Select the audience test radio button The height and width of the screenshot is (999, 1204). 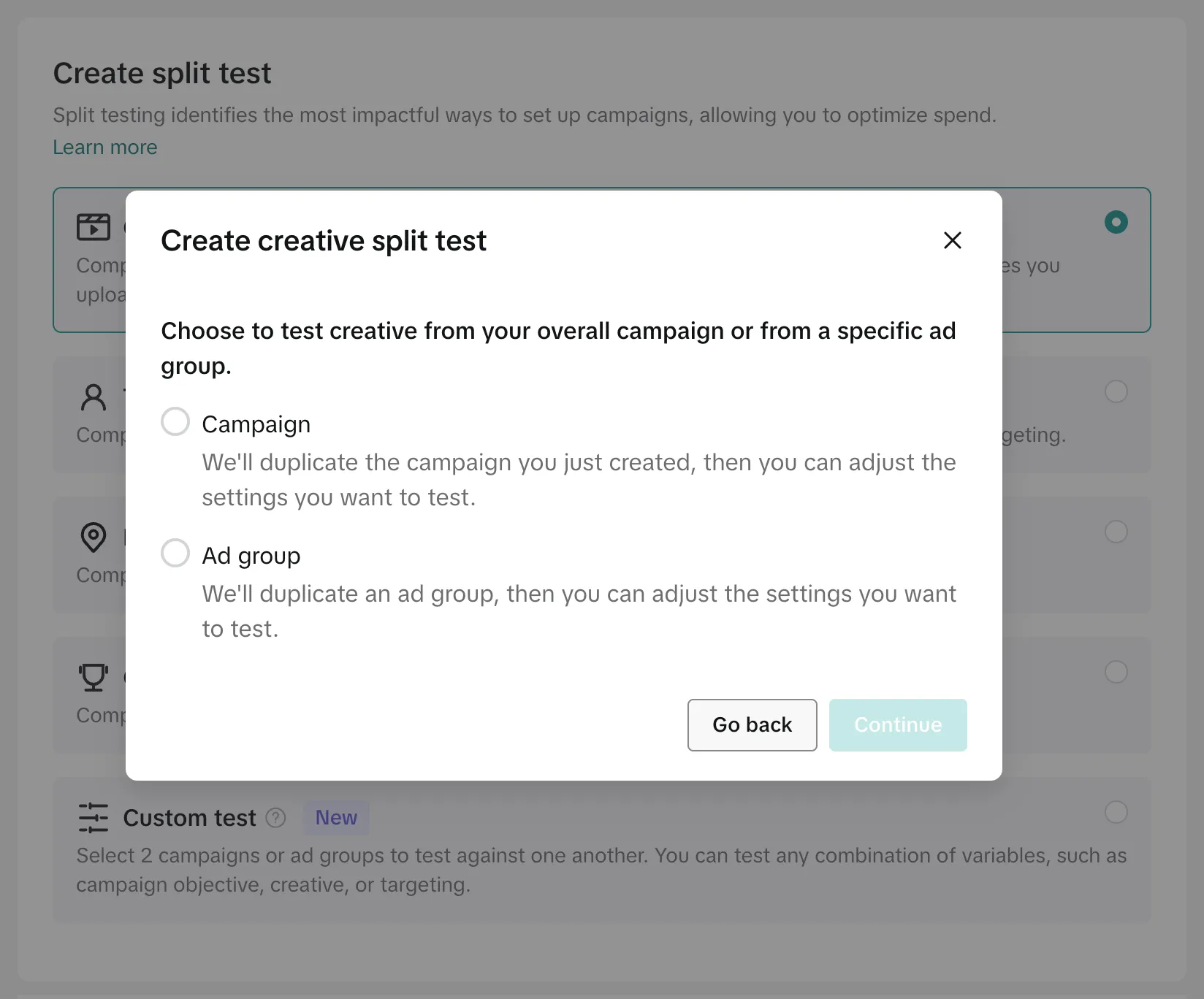click(x=1116, y=391)
